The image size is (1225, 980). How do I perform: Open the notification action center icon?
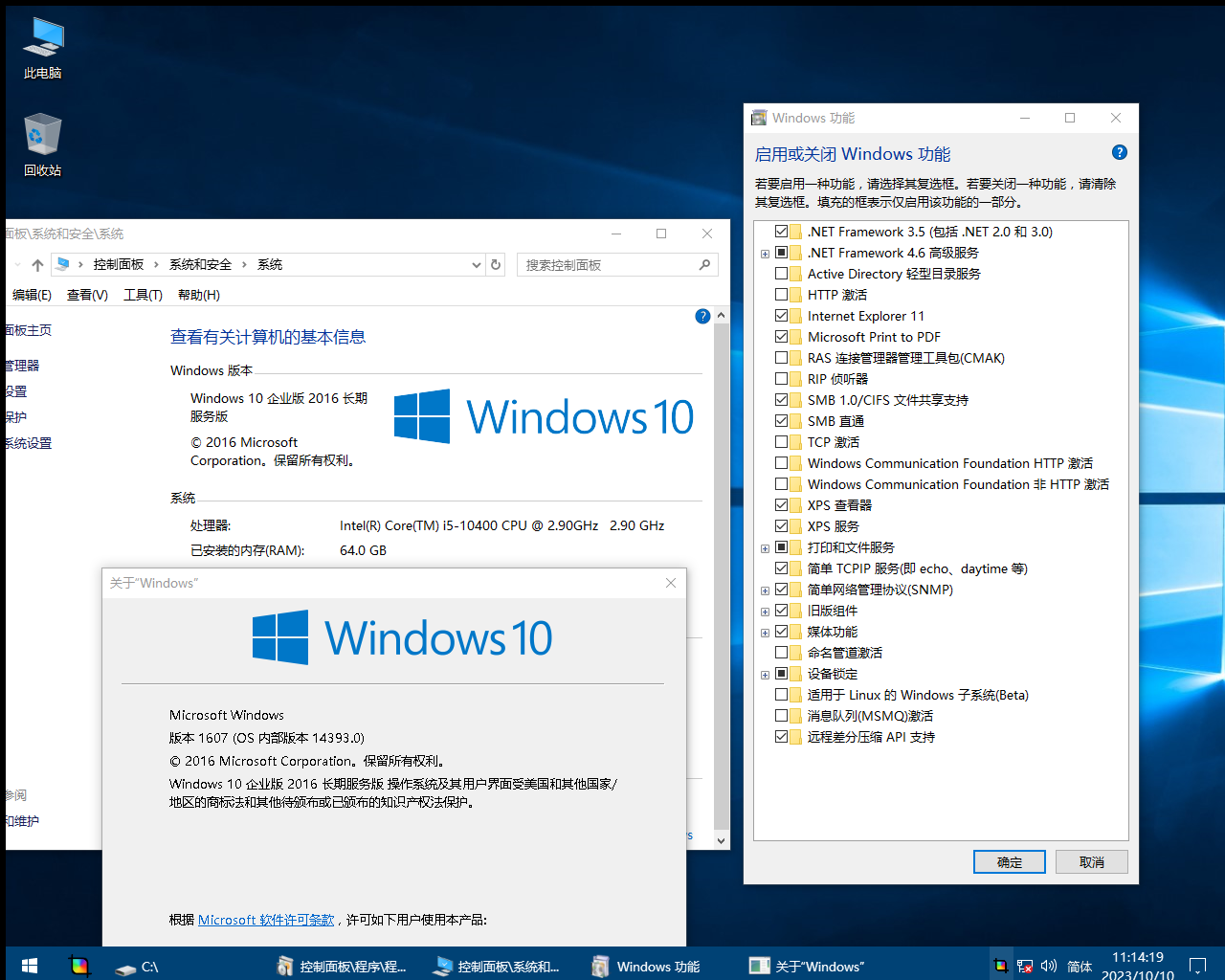pos(1197,967)
